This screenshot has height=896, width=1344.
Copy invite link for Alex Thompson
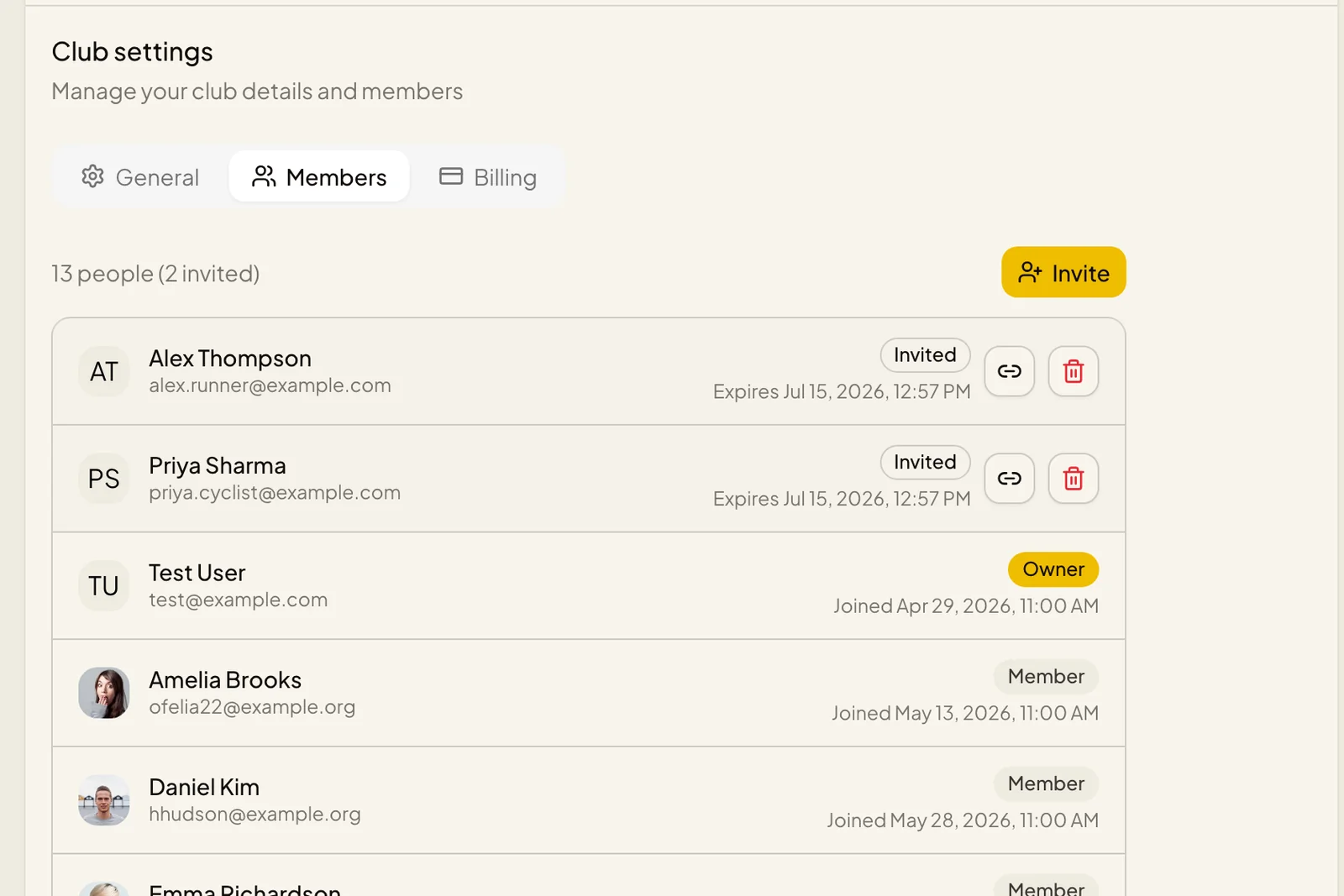tap(1009, 371)
